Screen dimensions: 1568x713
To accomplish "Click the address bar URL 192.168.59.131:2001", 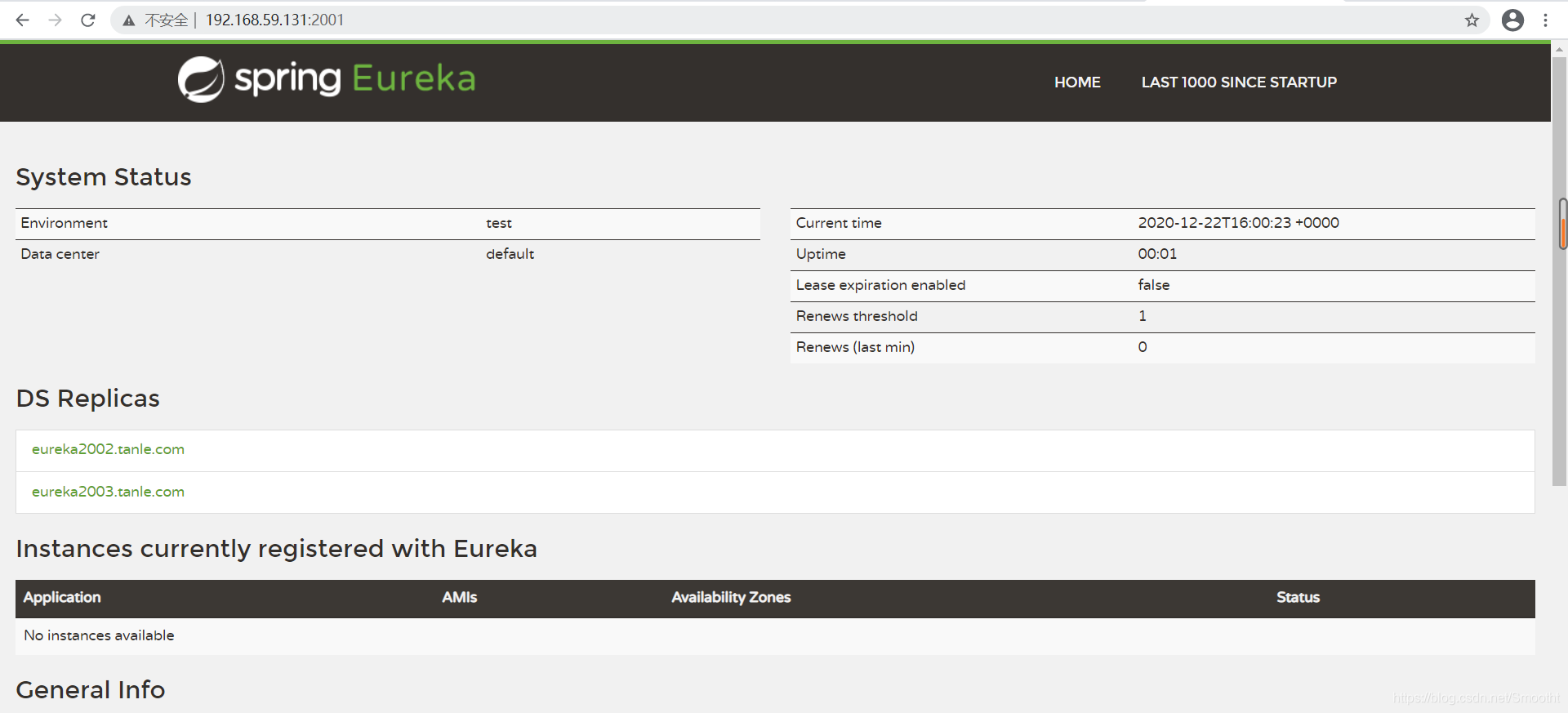I will click(x=274, y=20).
